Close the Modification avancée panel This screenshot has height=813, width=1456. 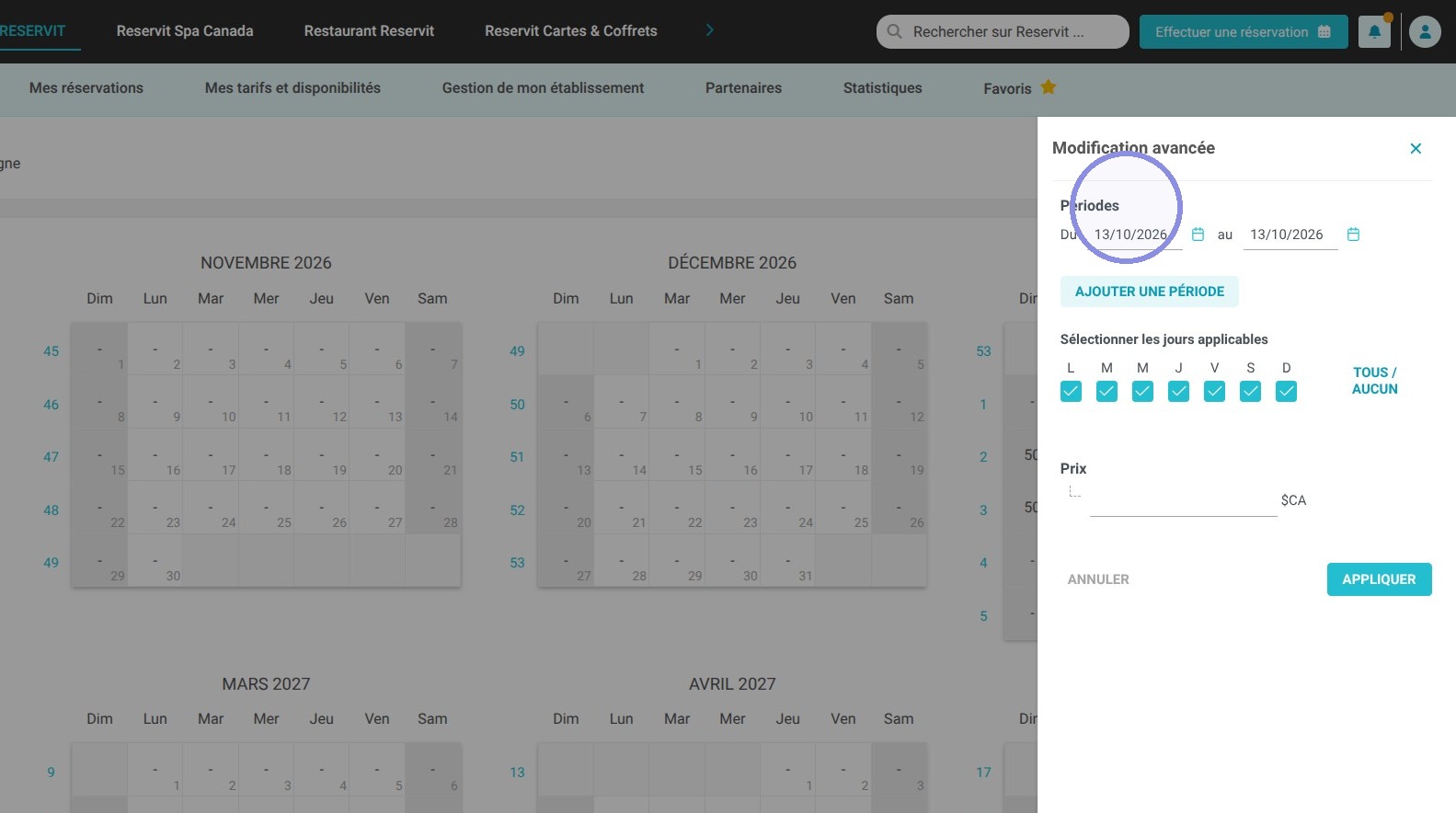click(1416, 148)
